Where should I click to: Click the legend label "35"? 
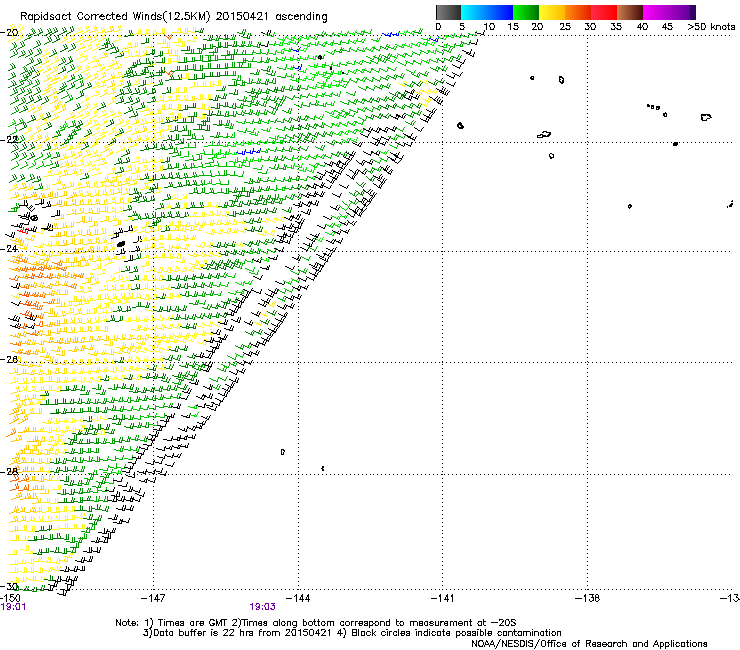point(616,27)
